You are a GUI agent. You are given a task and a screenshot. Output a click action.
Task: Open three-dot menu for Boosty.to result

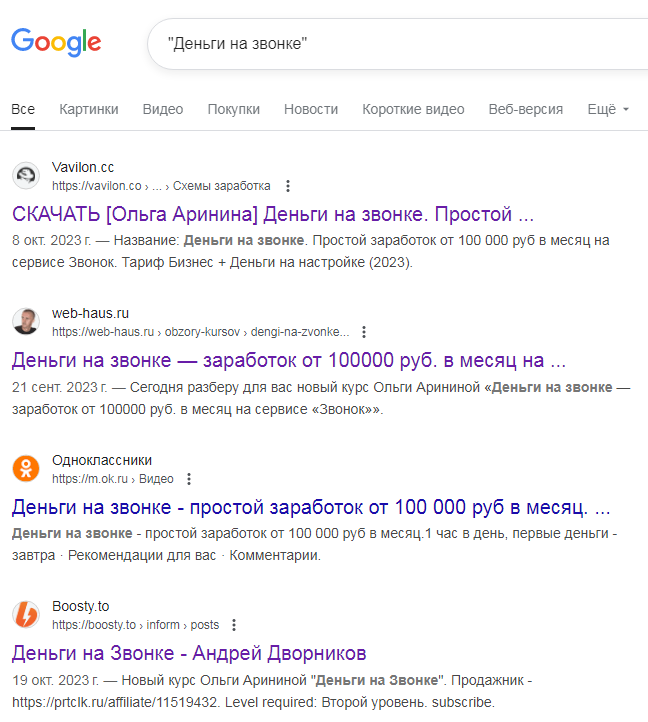coord(234,625)
